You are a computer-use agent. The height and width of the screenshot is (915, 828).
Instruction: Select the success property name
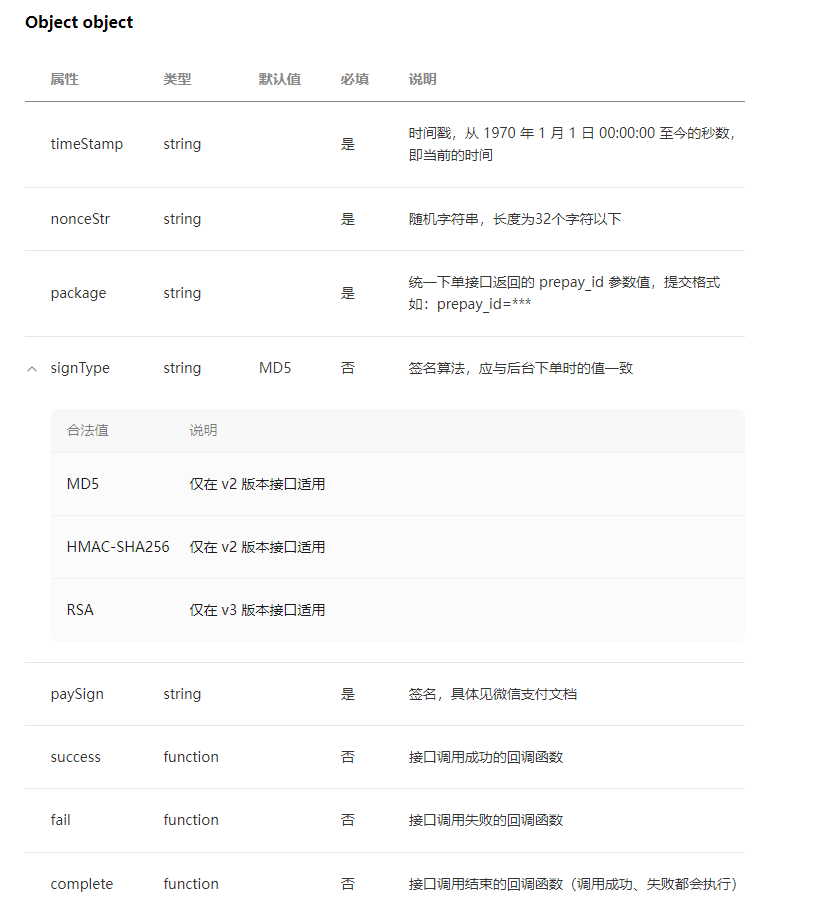[x=75, y=757]
